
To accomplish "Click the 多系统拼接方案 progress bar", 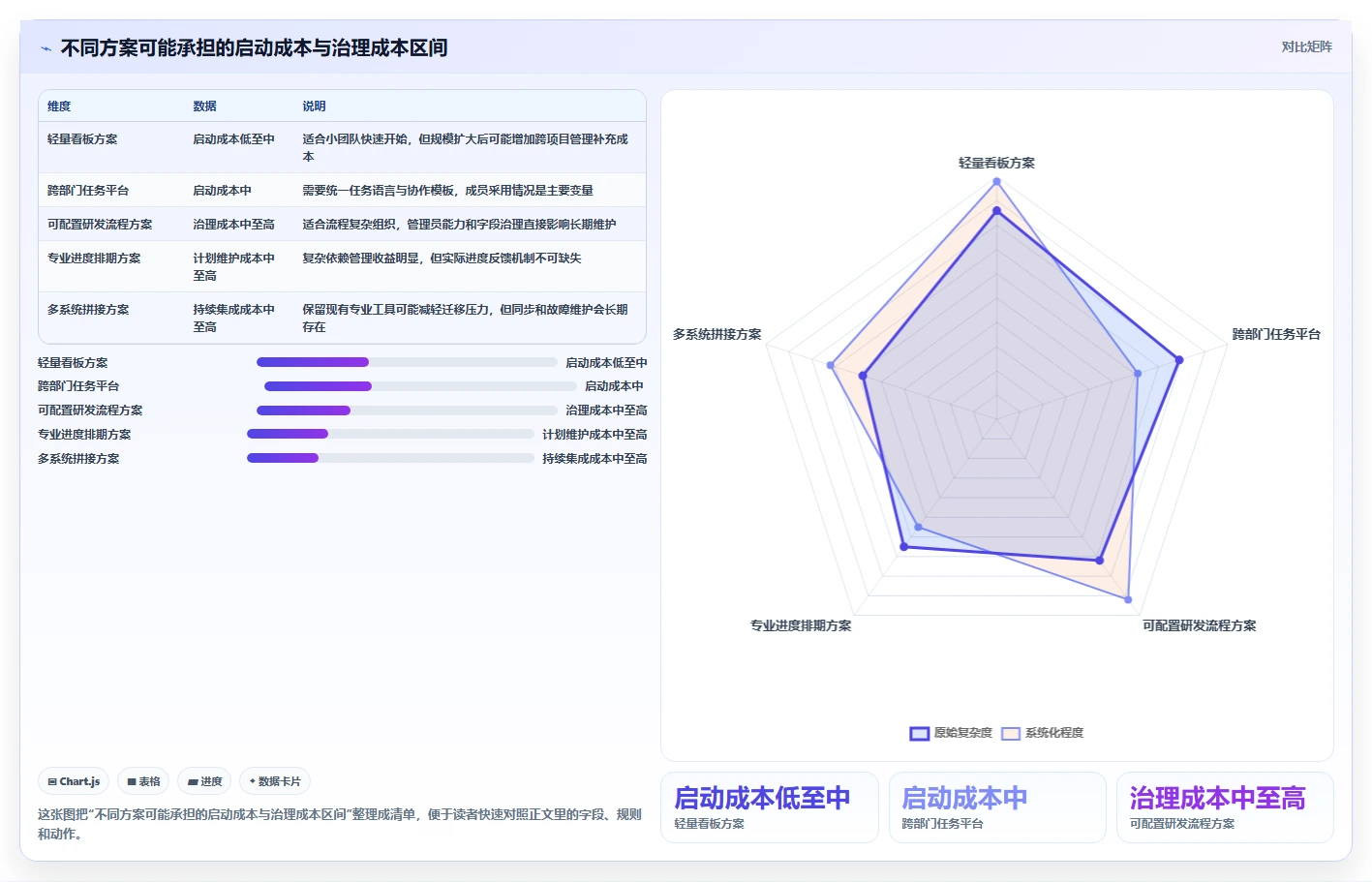I will coord(390,458).
